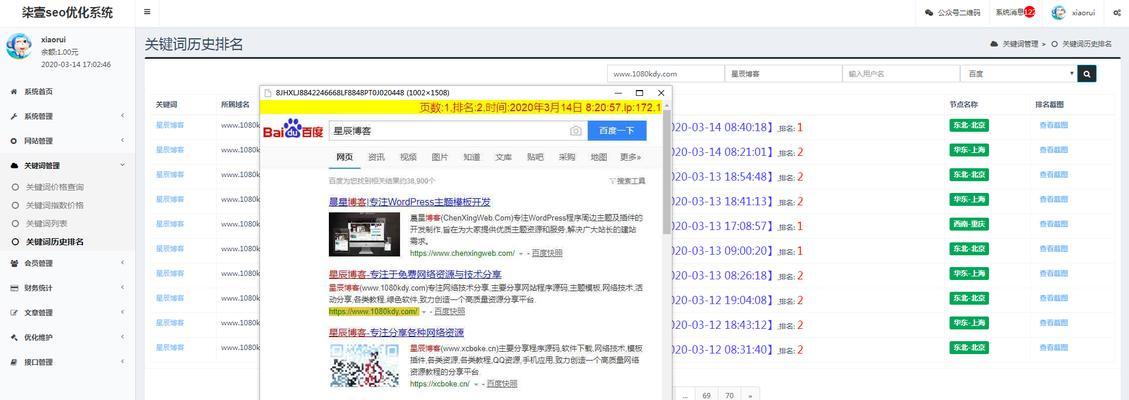Go to page 70 in pagination
Image resolution: width=1129 pixels, height=400 pixels.
[729, 395]
